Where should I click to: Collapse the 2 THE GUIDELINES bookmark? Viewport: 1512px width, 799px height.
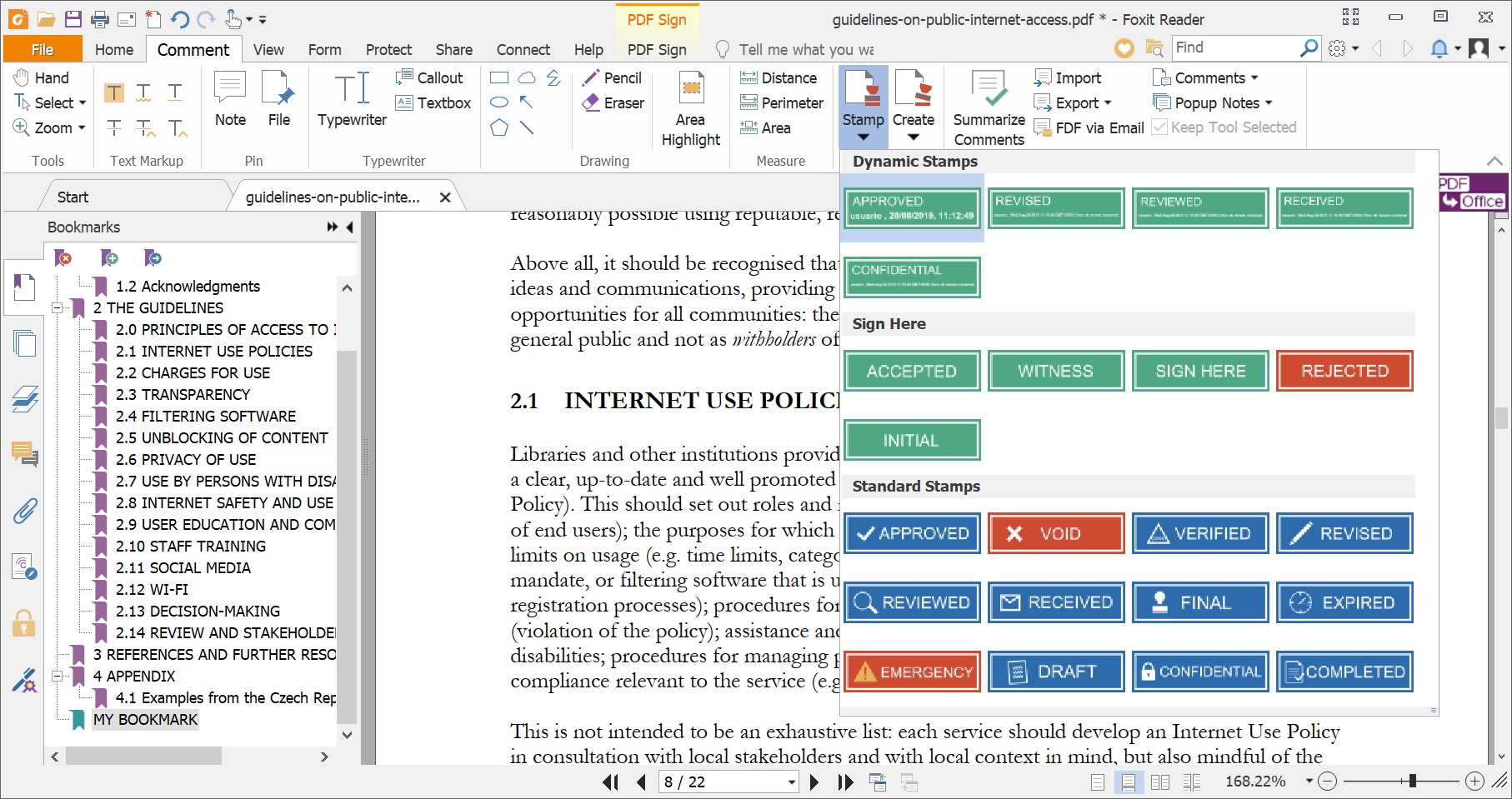click(x=57, y=307)
